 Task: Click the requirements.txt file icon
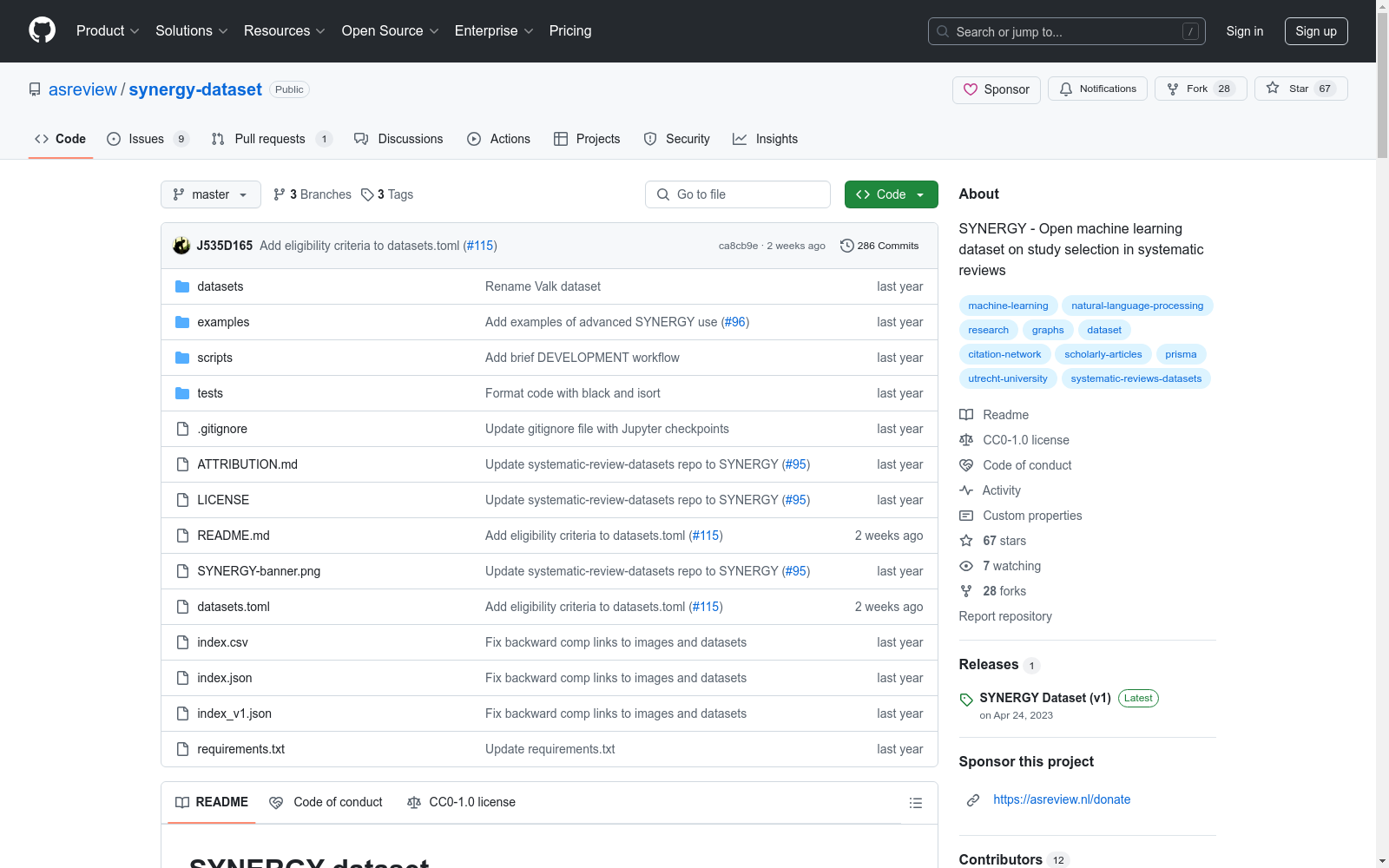point(182,749)
